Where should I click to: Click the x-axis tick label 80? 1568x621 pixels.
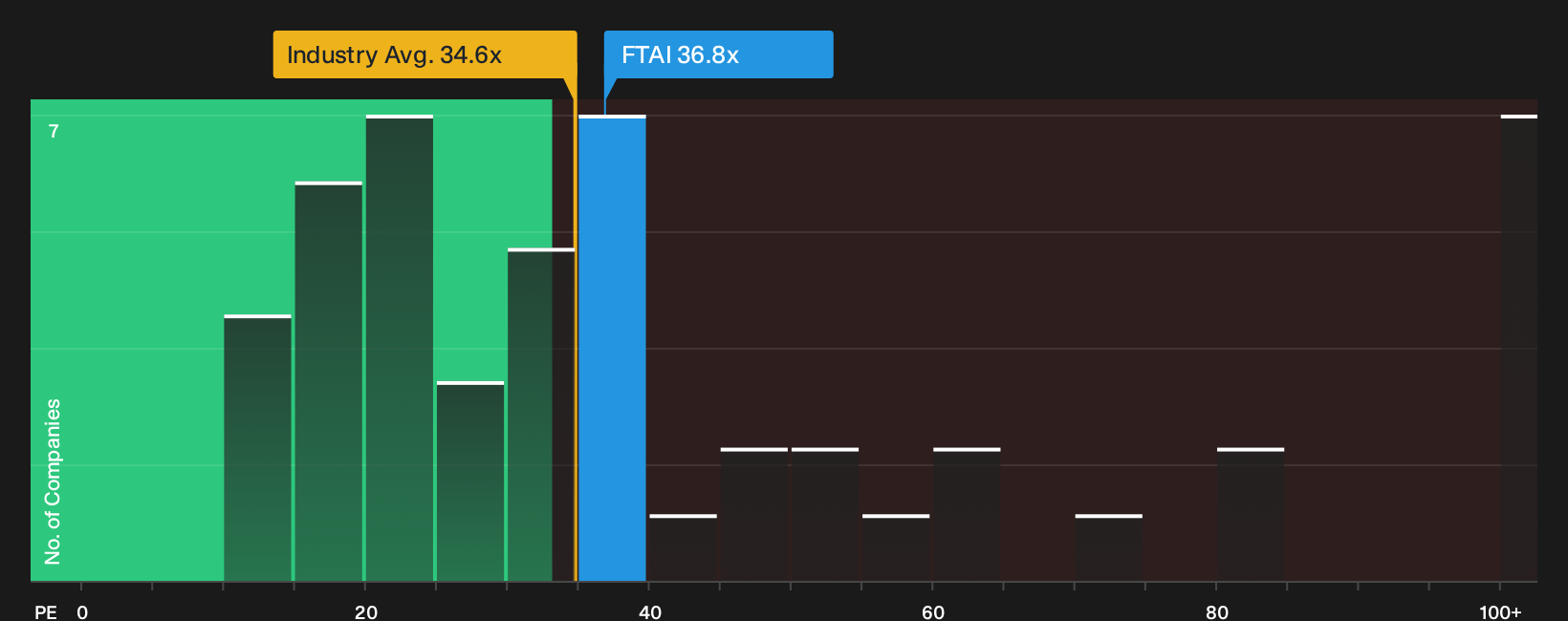[1217, 612]
